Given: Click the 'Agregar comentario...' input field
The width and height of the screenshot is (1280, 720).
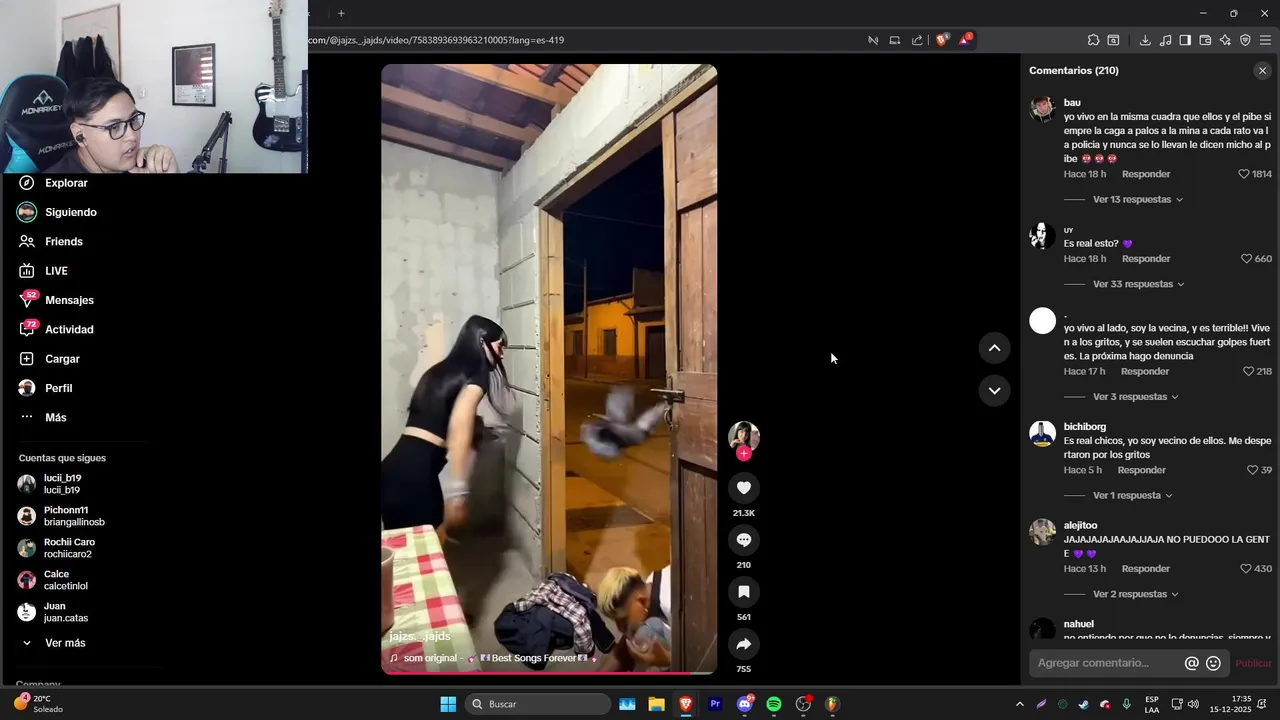Looking at the screenshot, I should click(1106, 663).
